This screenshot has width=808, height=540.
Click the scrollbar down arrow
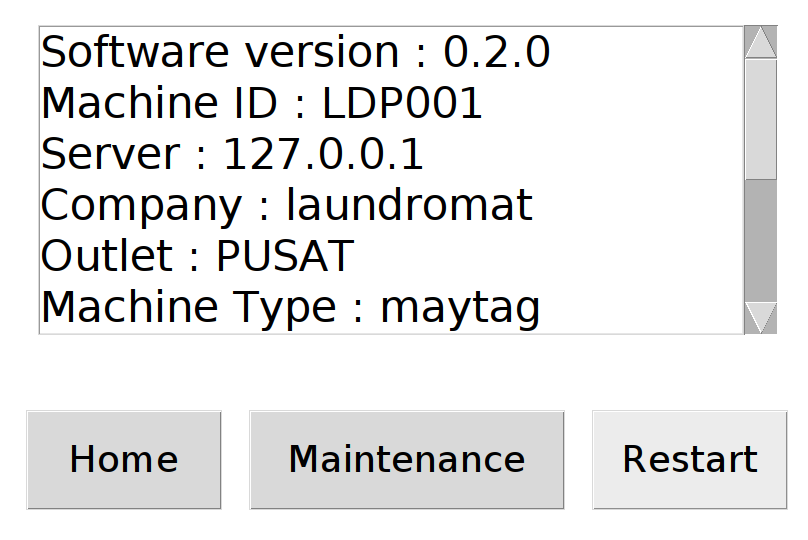(x=761, y=317)
